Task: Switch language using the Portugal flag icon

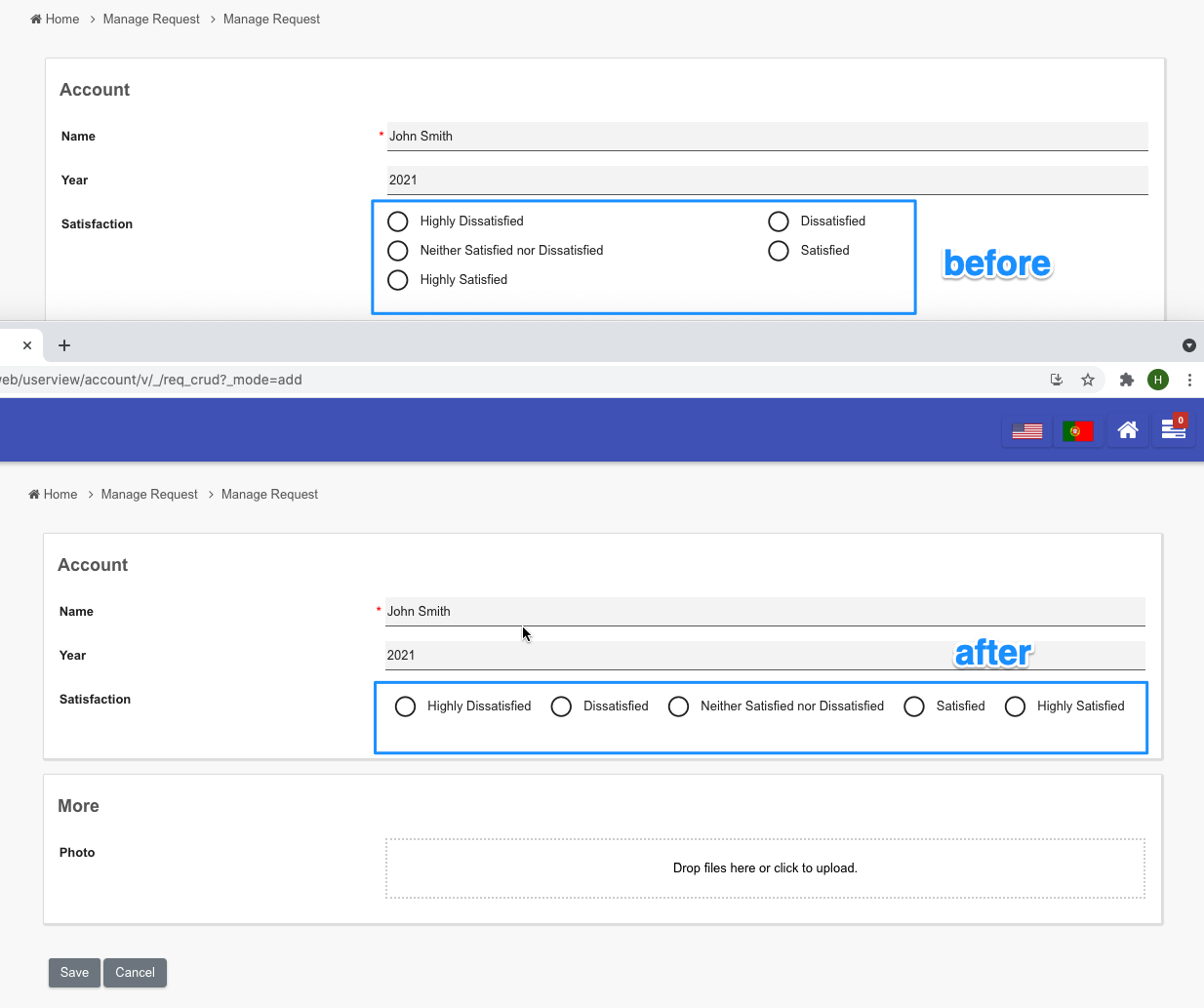Action: [1077, 430]
